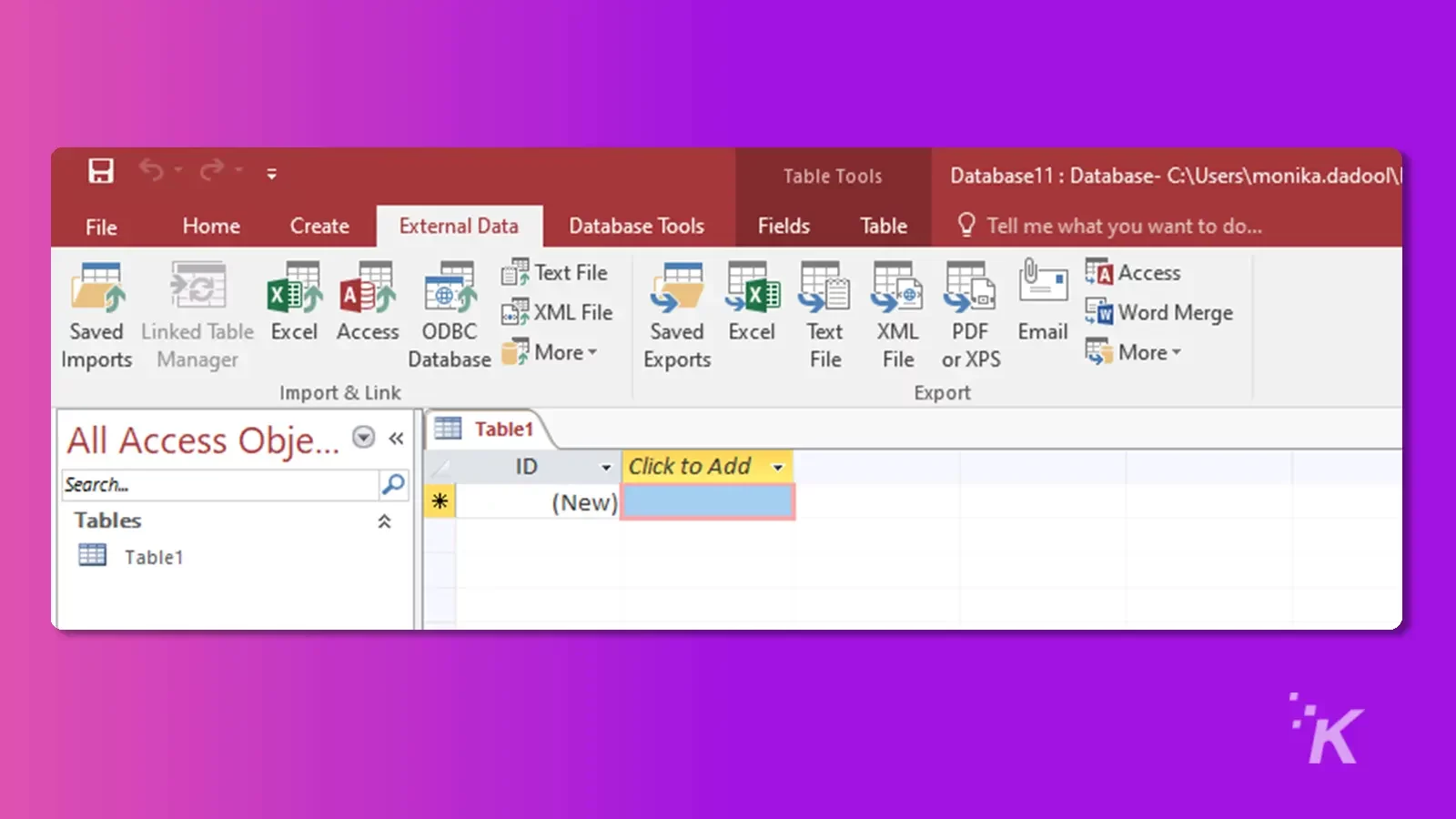Export to Excel spreadsheet
This screenshot has height=819, width=1456.
click(752, 302)
